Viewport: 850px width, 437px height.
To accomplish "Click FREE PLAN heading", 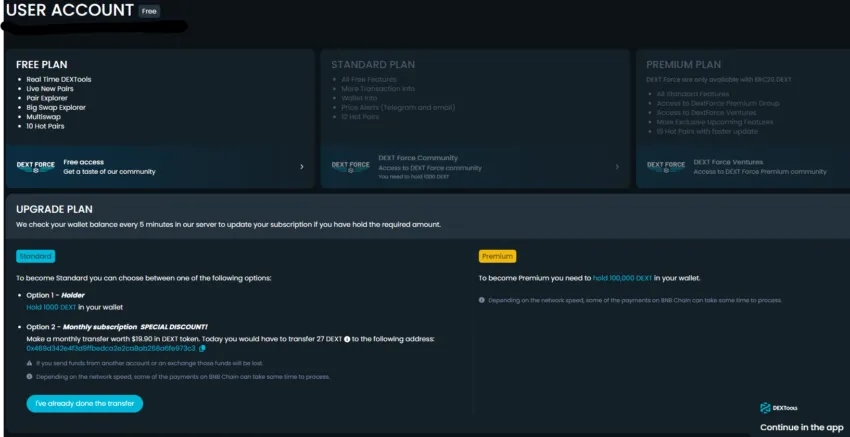I will tap(42, 65).
